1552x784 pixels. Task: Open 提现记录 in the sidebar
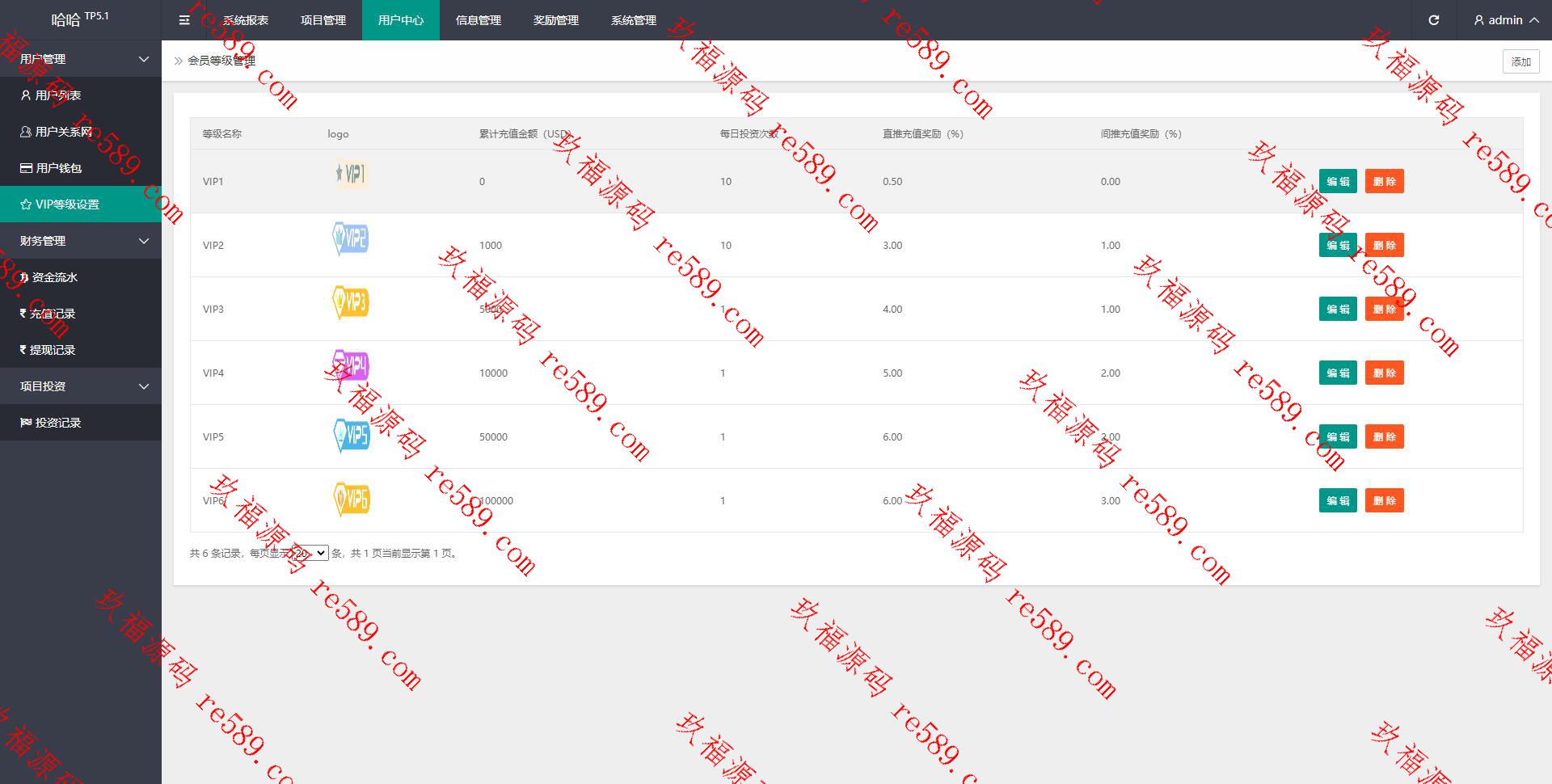81,350
